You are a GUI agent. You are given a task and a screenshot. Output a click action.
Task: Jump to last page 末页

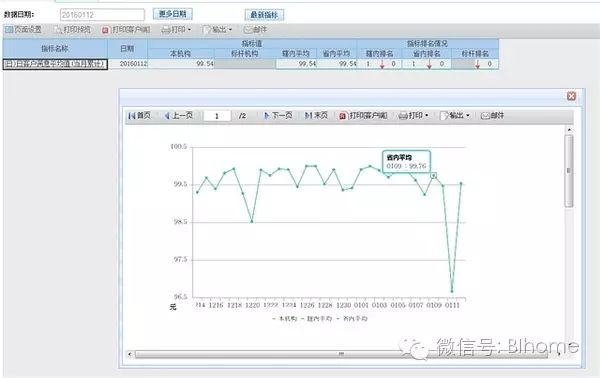(316, 116)
